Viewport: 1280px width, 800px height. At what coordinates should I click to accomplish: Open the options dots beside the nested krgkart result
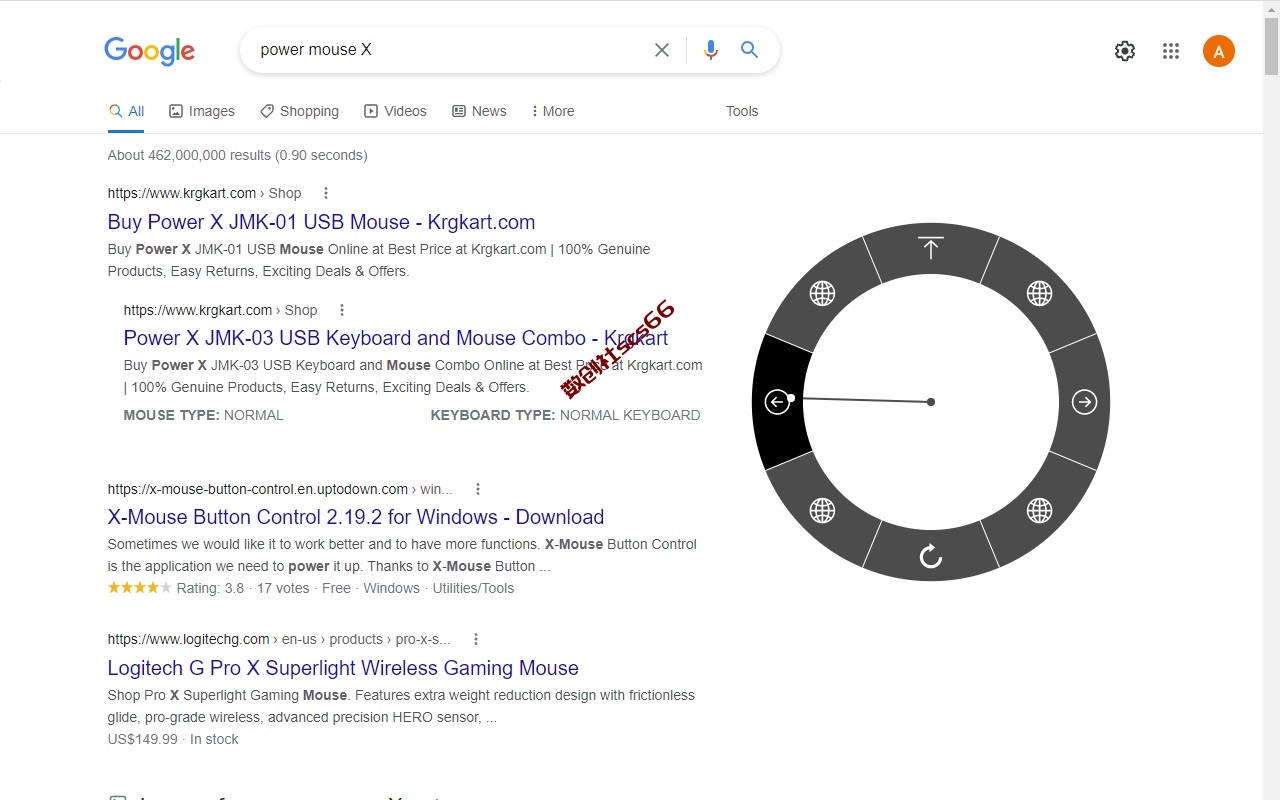(x=342, y=310)
